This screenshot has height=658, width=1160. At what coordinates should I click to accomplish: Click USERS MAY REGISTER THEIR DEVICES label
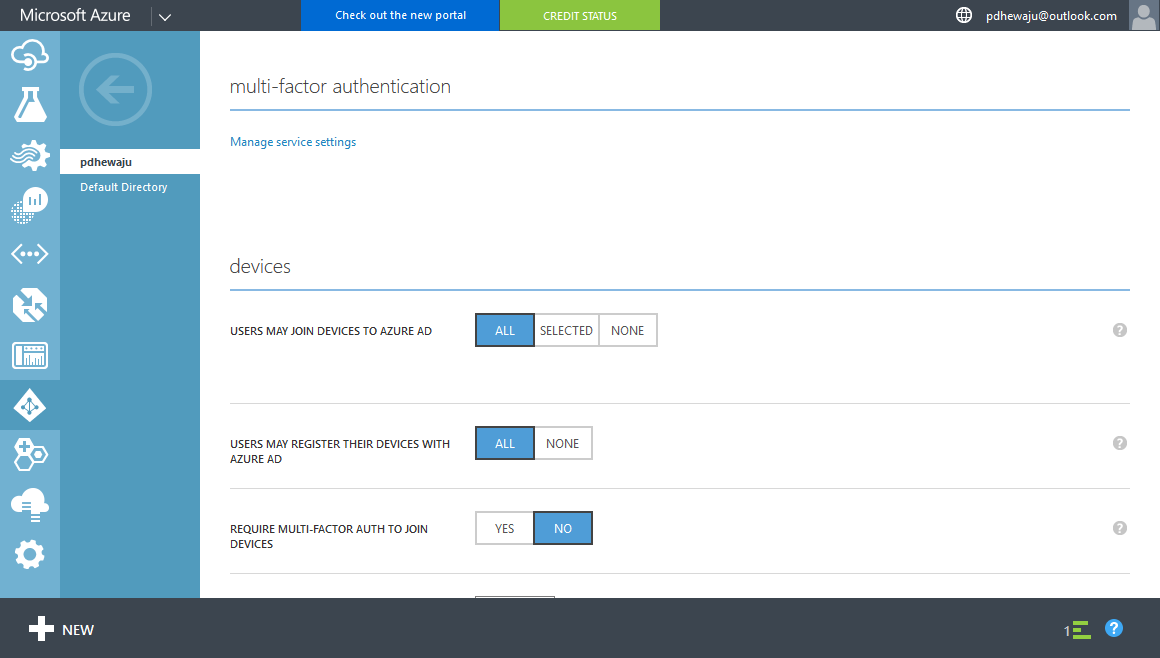340,451
